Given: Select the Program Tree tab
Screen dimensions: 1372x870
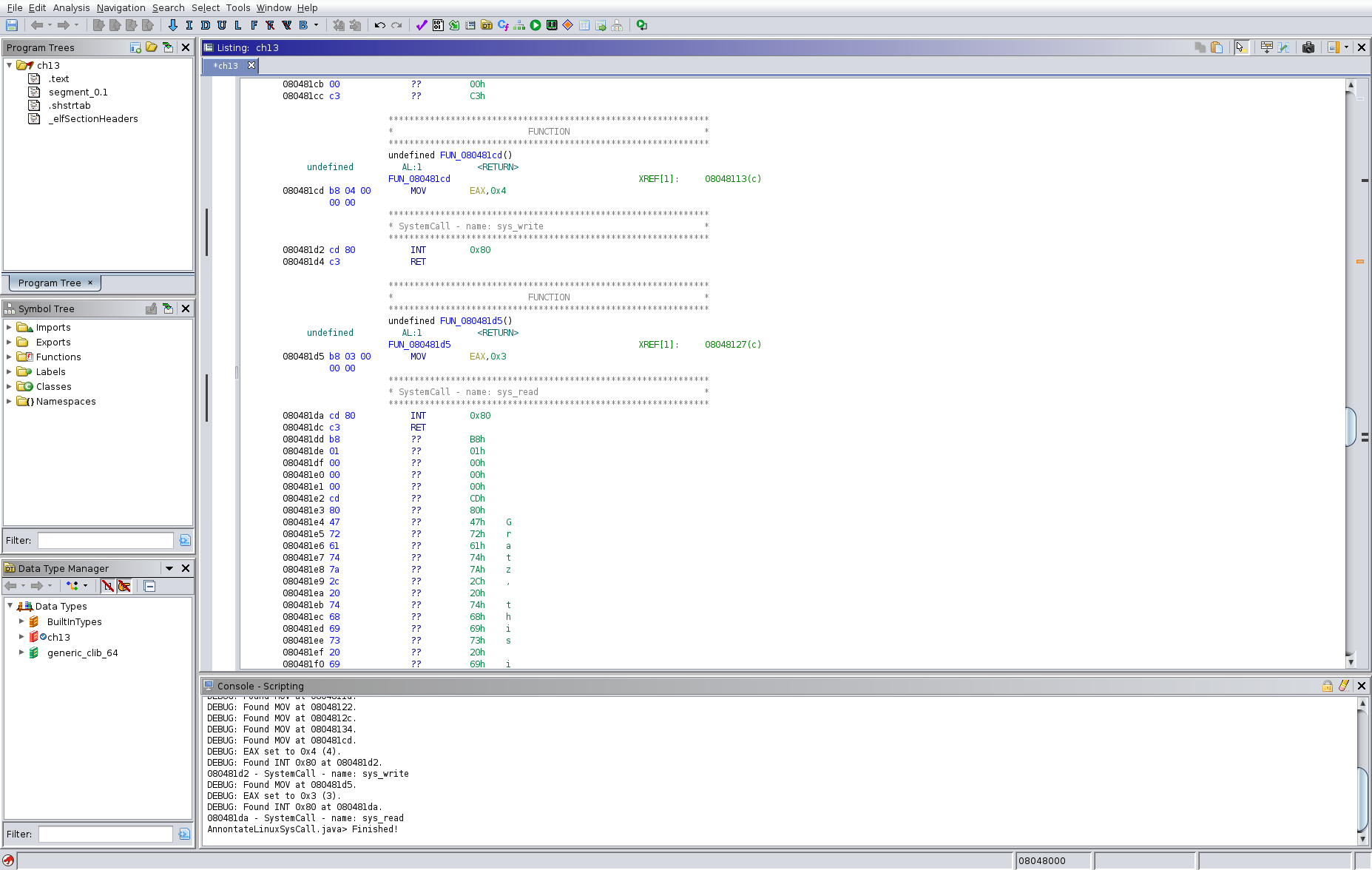Looking at the screenshot, I should (50, 283).
